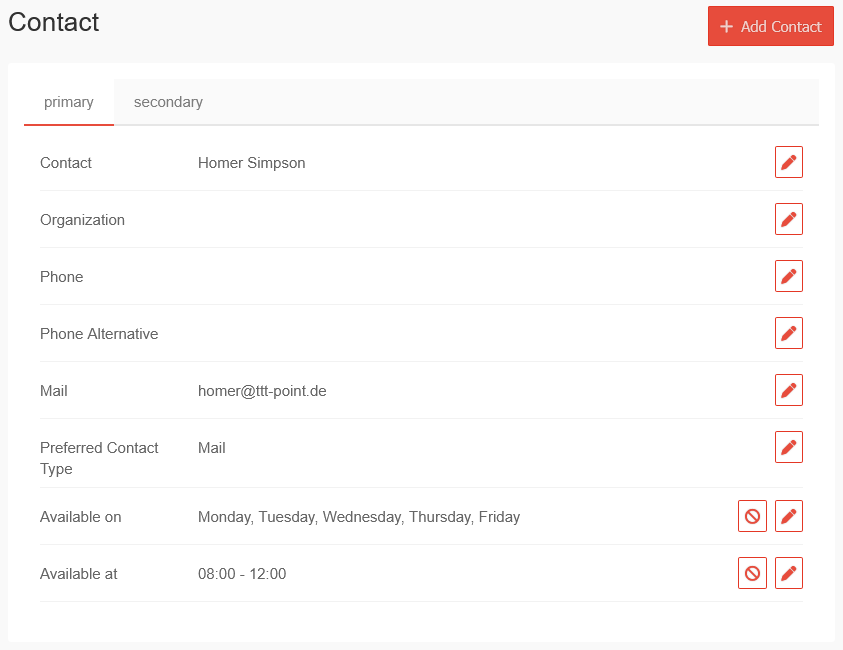Edit the Available at time range

point(788,573)
